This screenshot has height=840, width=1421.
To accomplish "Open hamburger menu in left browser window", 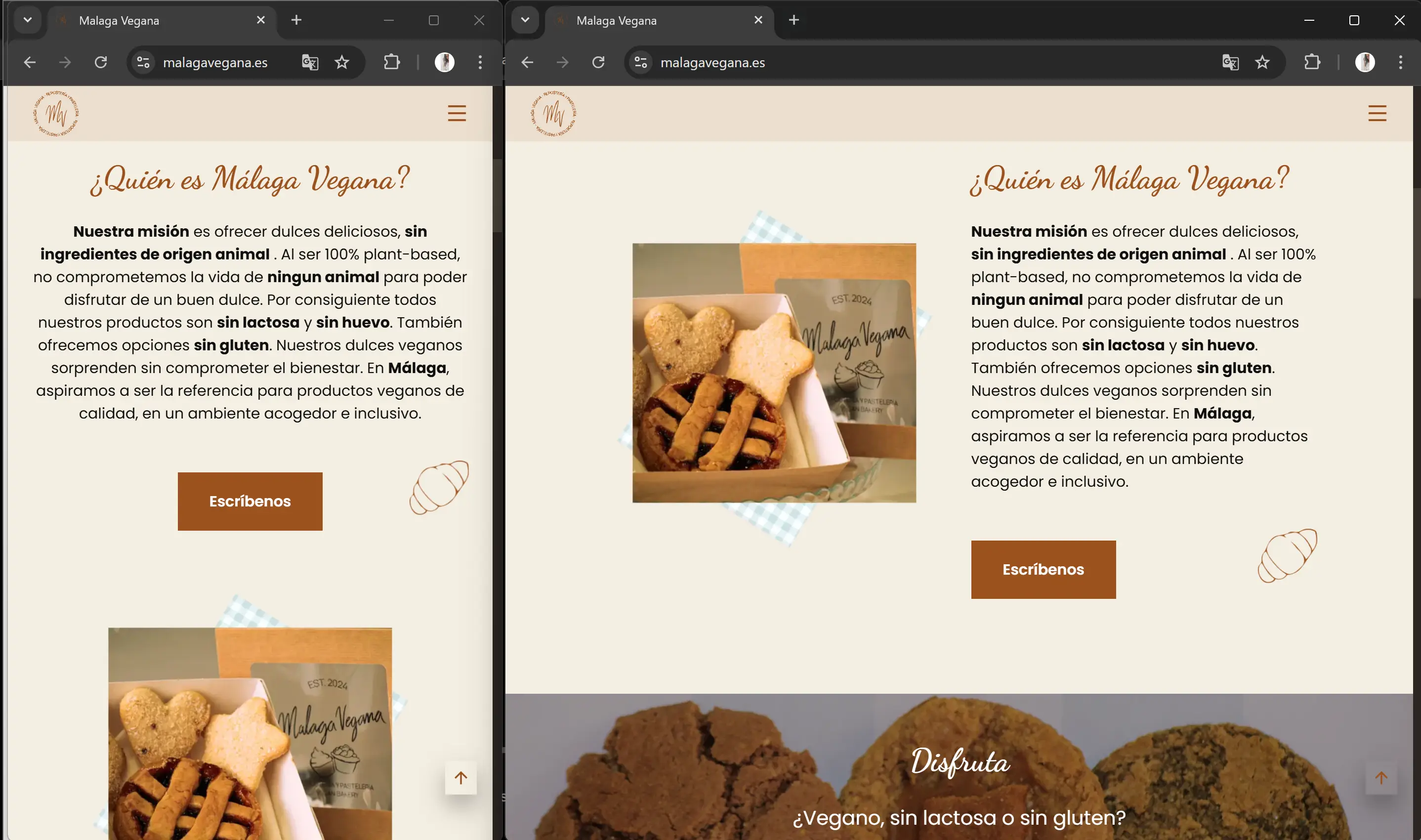I will 457,113.
